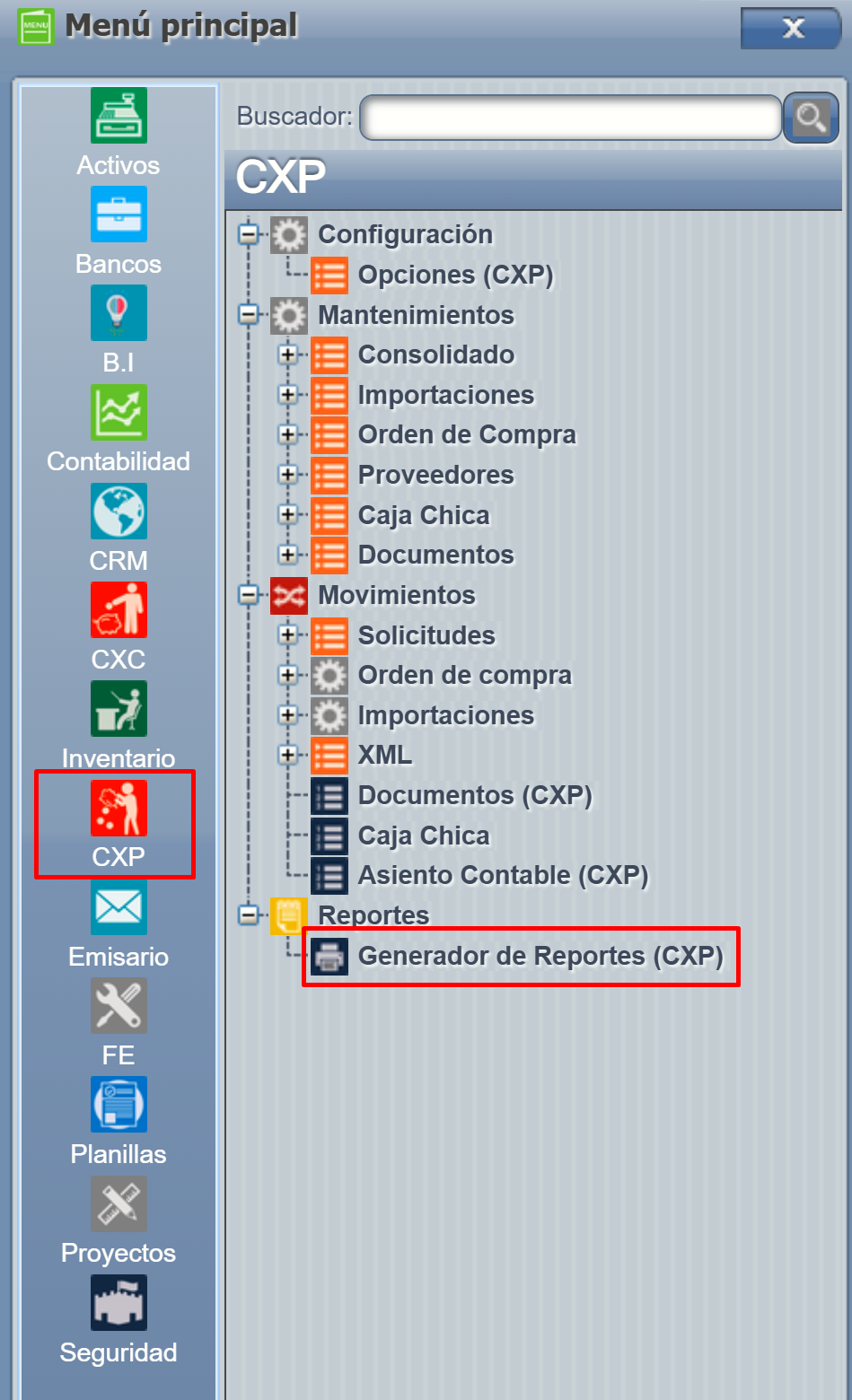Click the Opciones (CXP) orange list icon
This screenshot has width=852, height=1400.
(x=329, y=276)
